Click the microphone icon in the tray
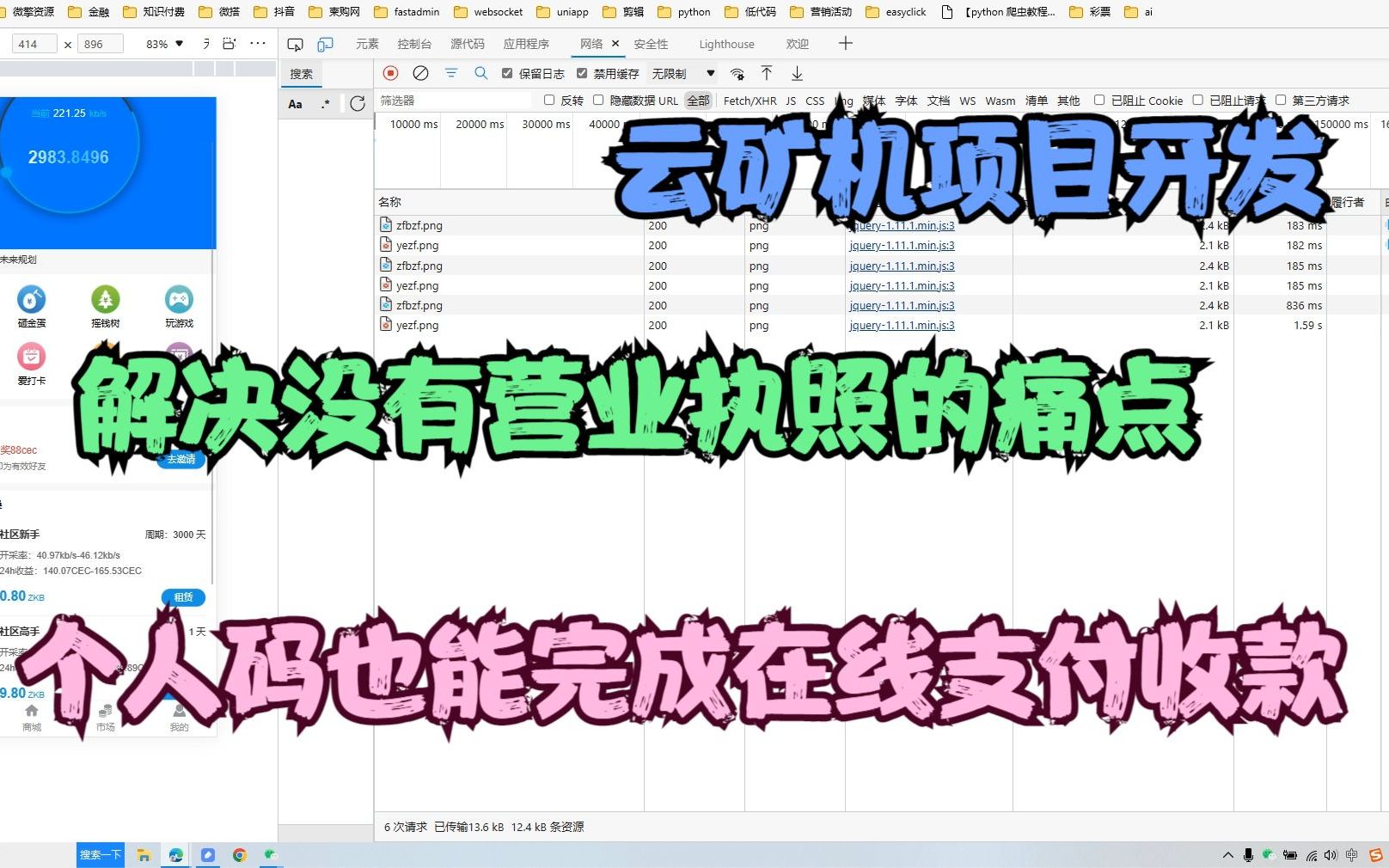This screenshot has width=1389, height=868. point(1248,855)
